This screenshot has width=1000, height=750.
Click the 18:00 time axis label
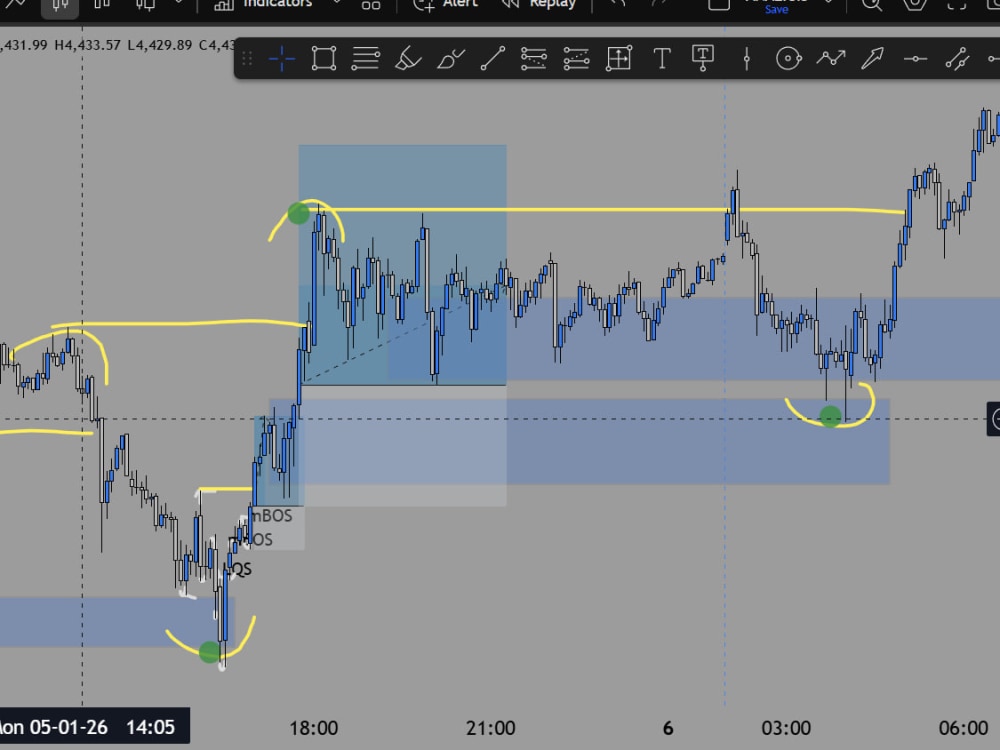(x=313, y=728)
